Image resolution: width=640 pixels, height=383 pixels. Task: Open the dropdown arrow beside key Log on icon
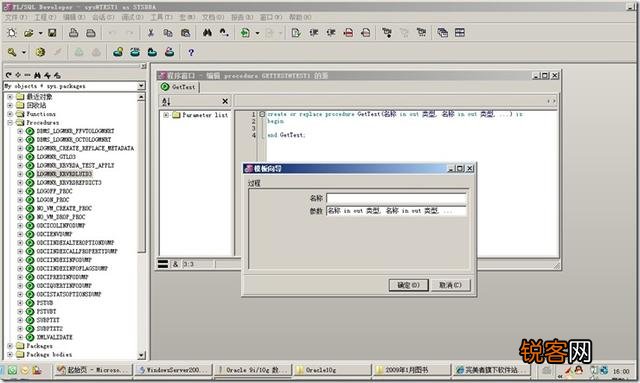point(24,52)
